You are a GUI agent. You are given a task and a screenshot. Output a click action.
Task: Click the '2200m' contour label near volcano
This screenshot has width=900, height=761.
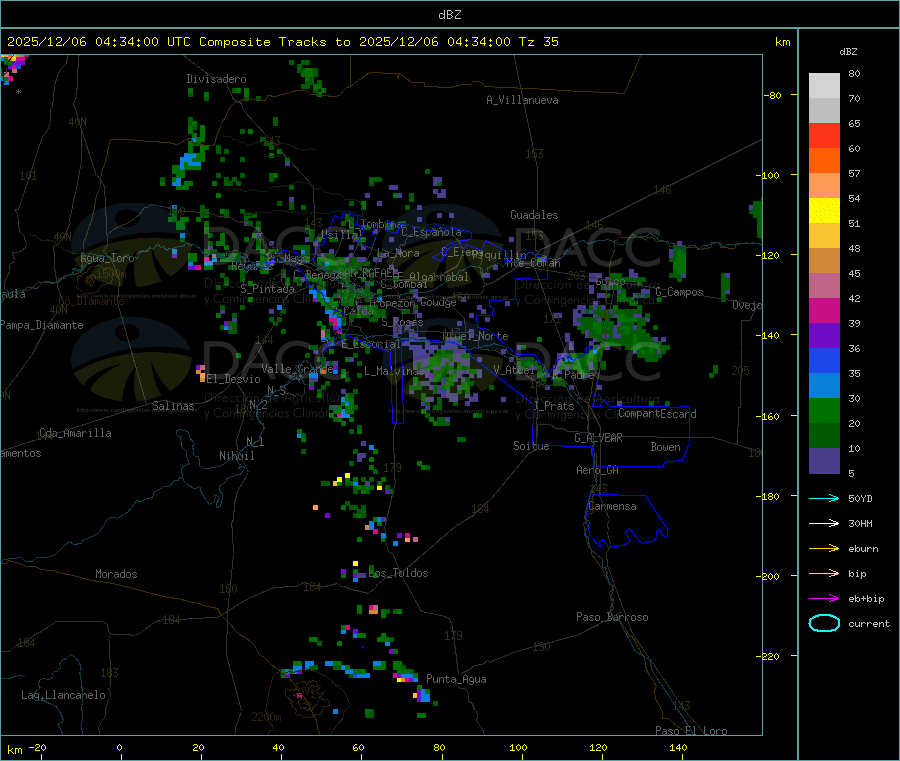[x=266, y=717]
